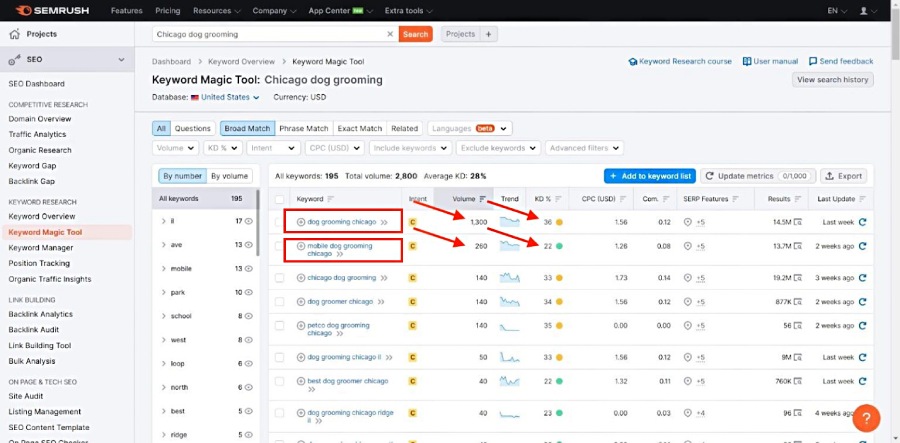Image resolution: width=900 pixels, height=443 pixels.
Task: Refresh metrics for mobile dog grooming chicago row
Action: click(x=862, y=246)
